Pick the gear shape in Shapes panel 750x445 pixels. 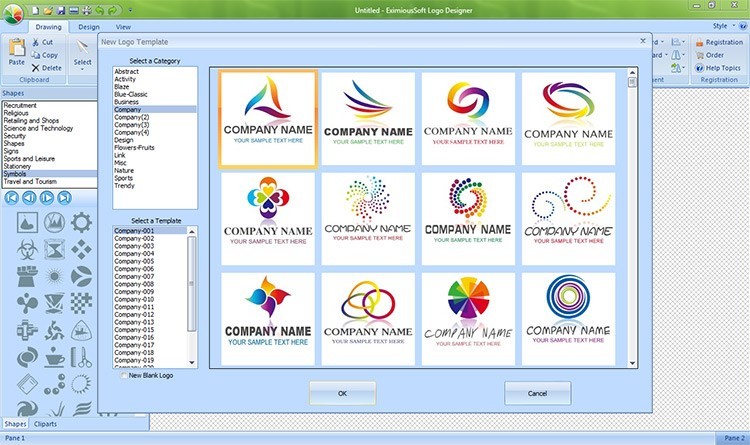tap(83, 221)
